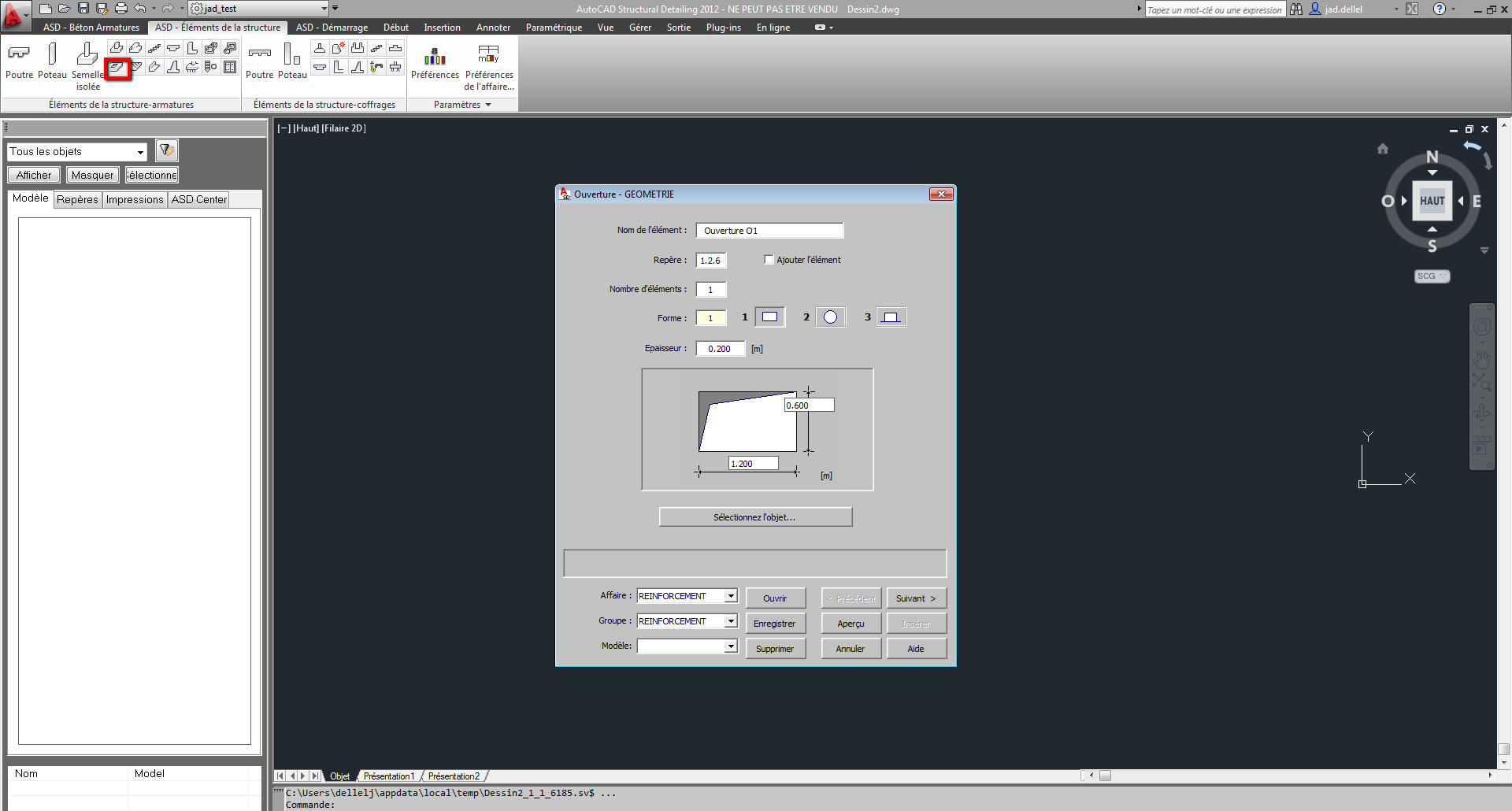Click the Annuler button
This screenshot has width=1512, height=811.
click(x=850, y=649)
